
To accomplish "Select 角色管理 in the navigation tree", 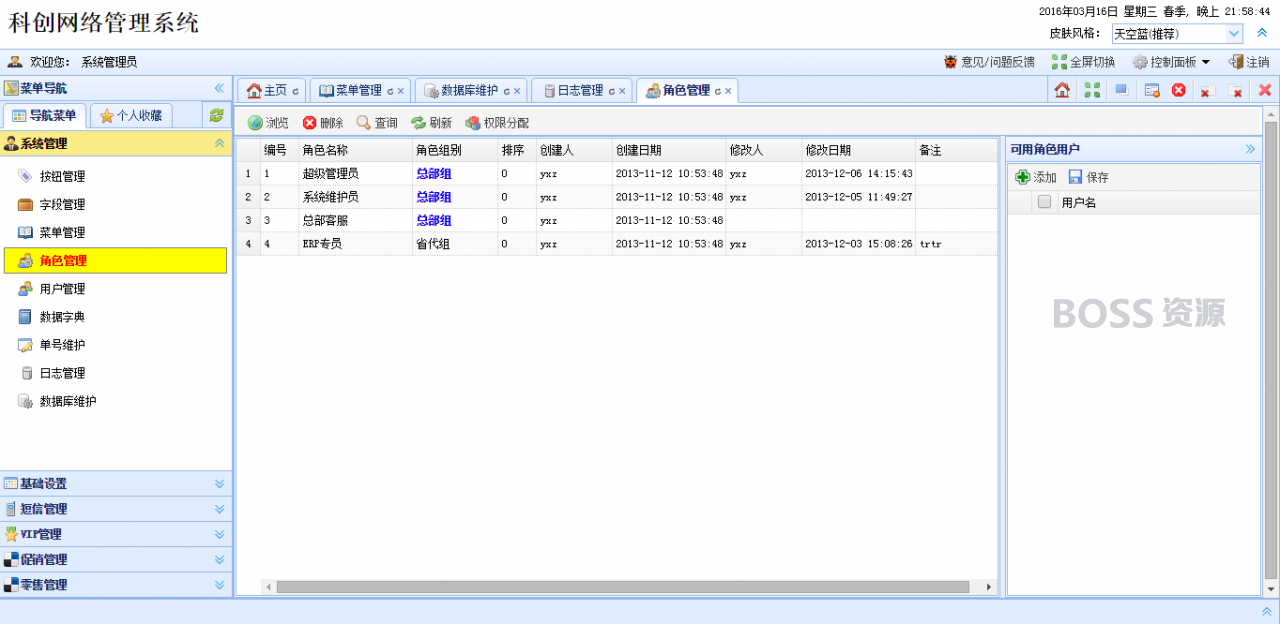I will click(116, 261).
